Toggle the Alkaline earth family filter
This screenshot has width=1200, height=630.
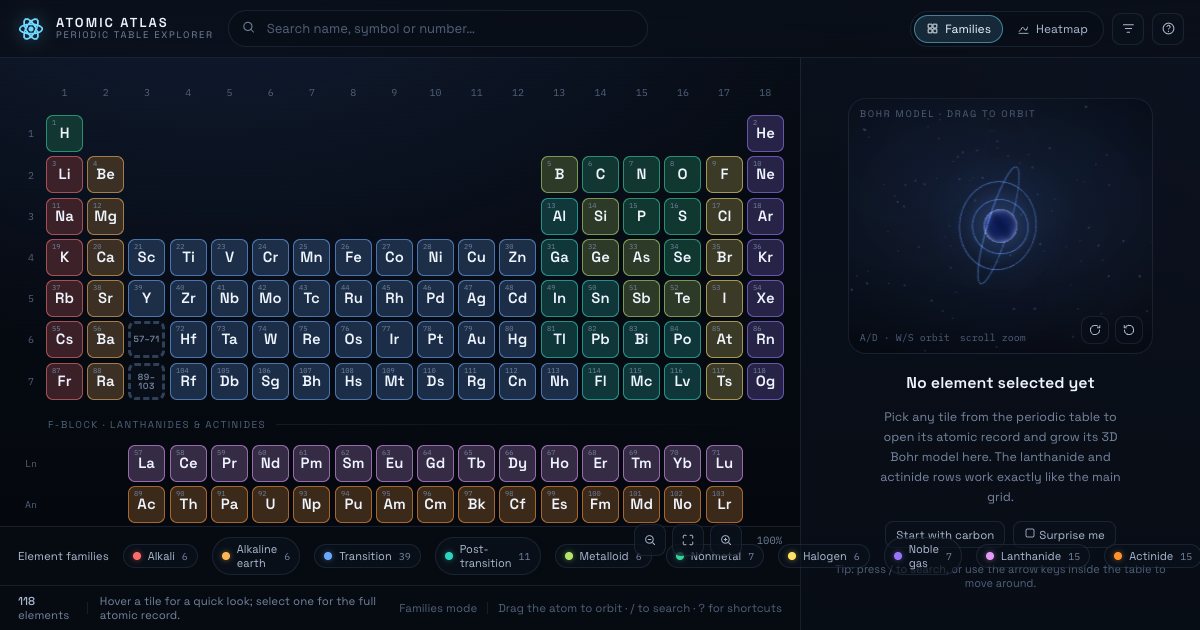[256, 556]
